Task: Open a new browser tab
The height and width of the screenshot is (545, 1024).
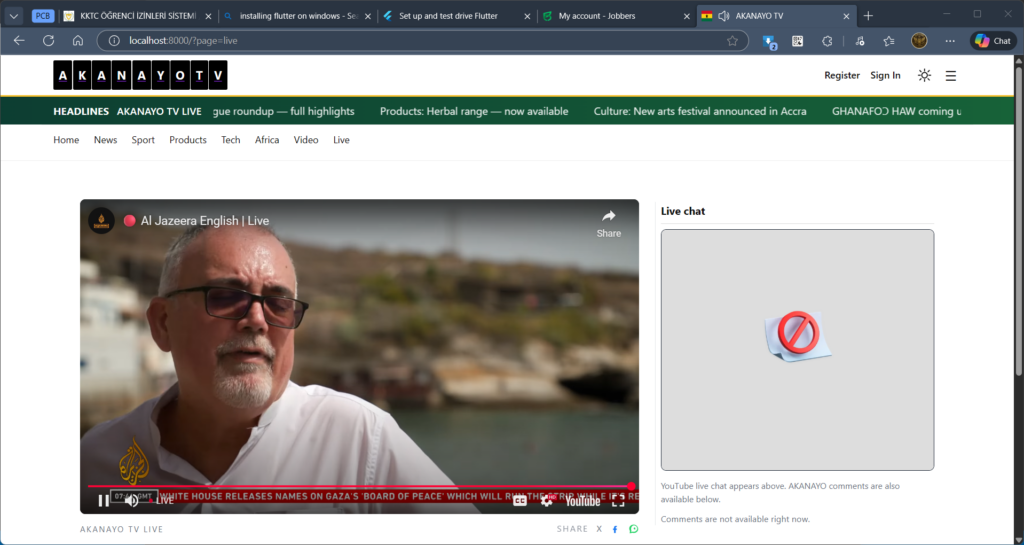Action: click(868, 16)
